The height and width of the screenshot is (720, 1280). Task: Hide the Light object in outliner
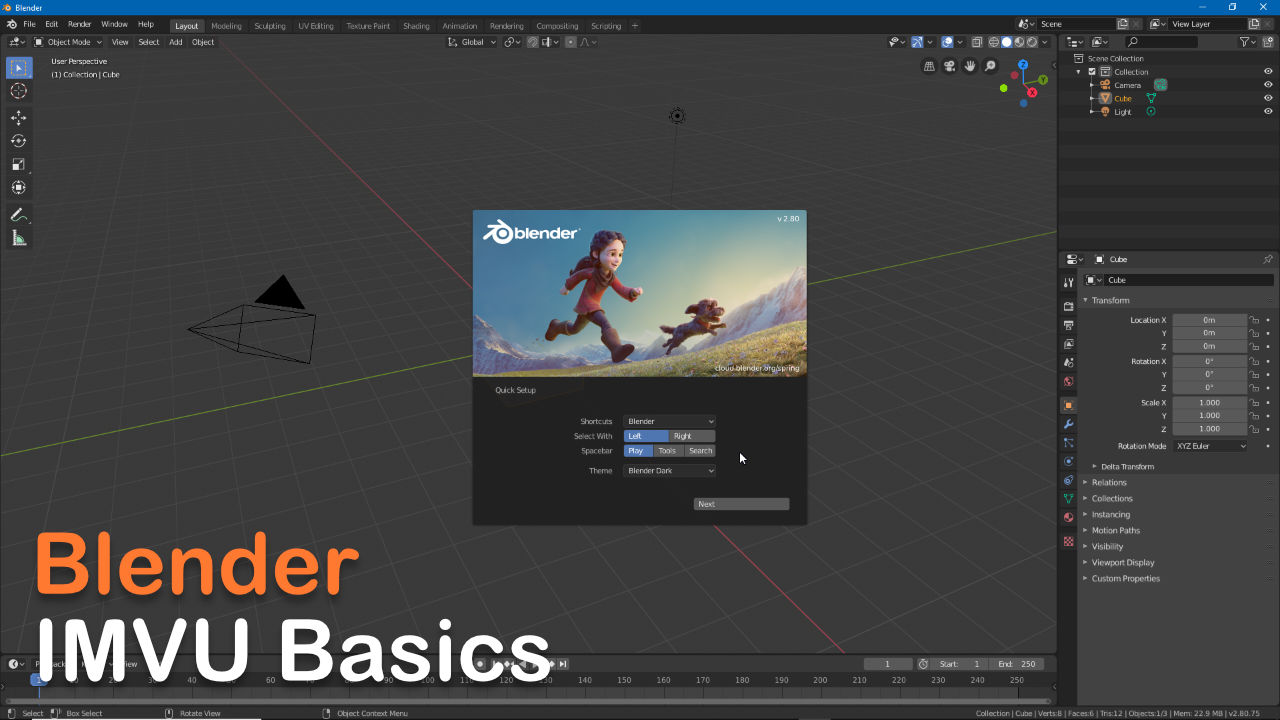1268,111
